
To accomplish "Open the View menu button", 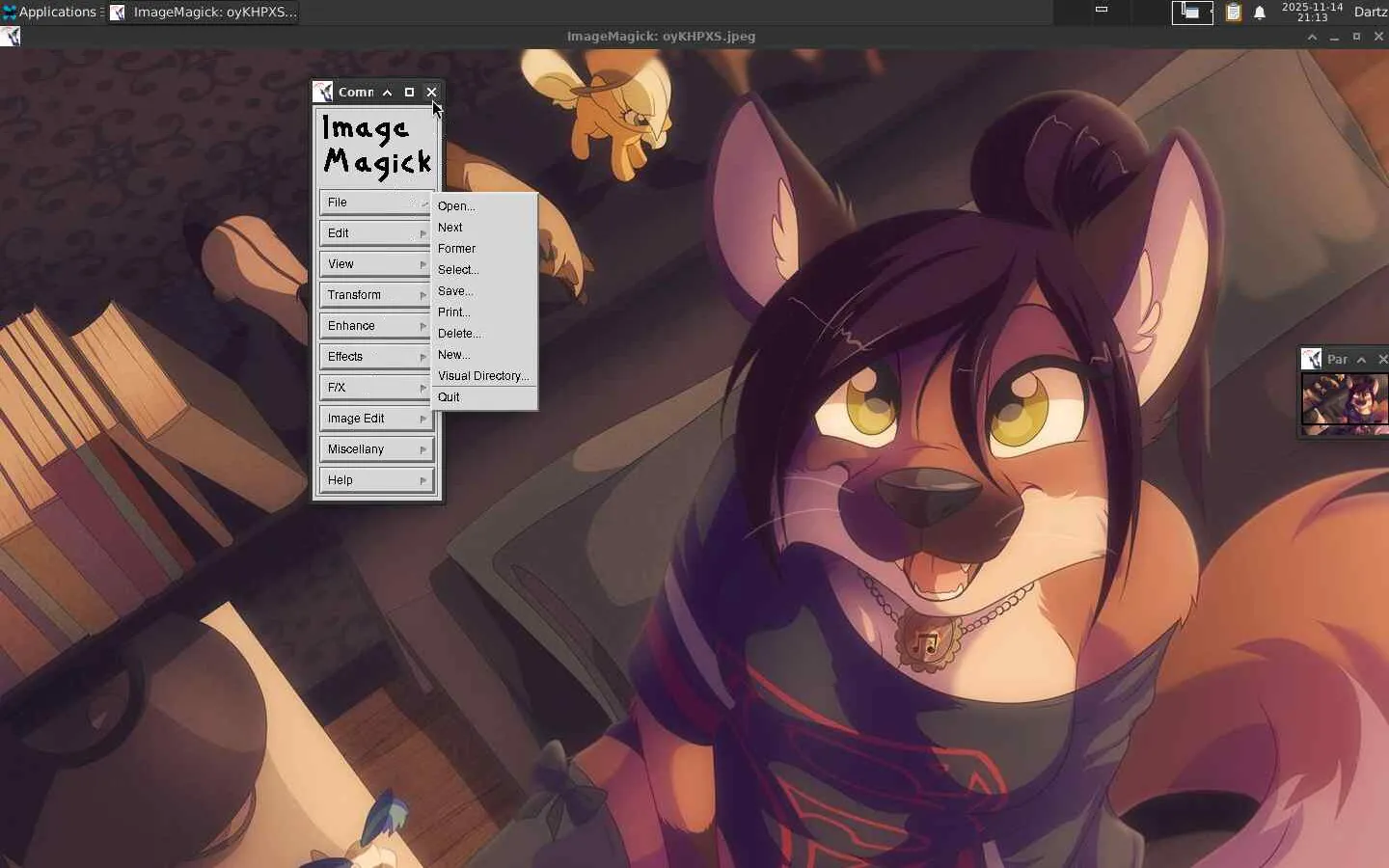I will point(375,264).
